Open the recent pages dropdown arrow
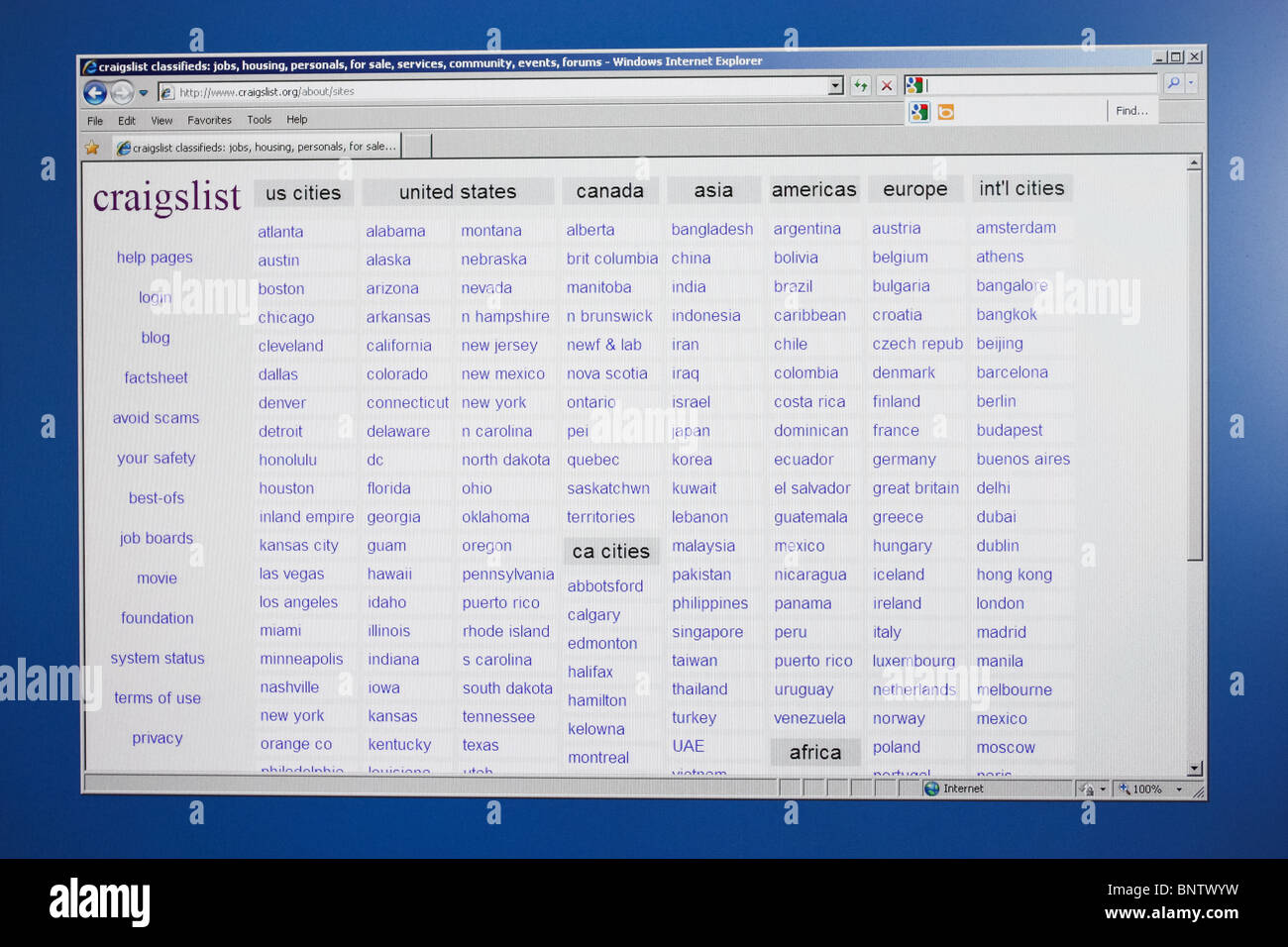 143,93
